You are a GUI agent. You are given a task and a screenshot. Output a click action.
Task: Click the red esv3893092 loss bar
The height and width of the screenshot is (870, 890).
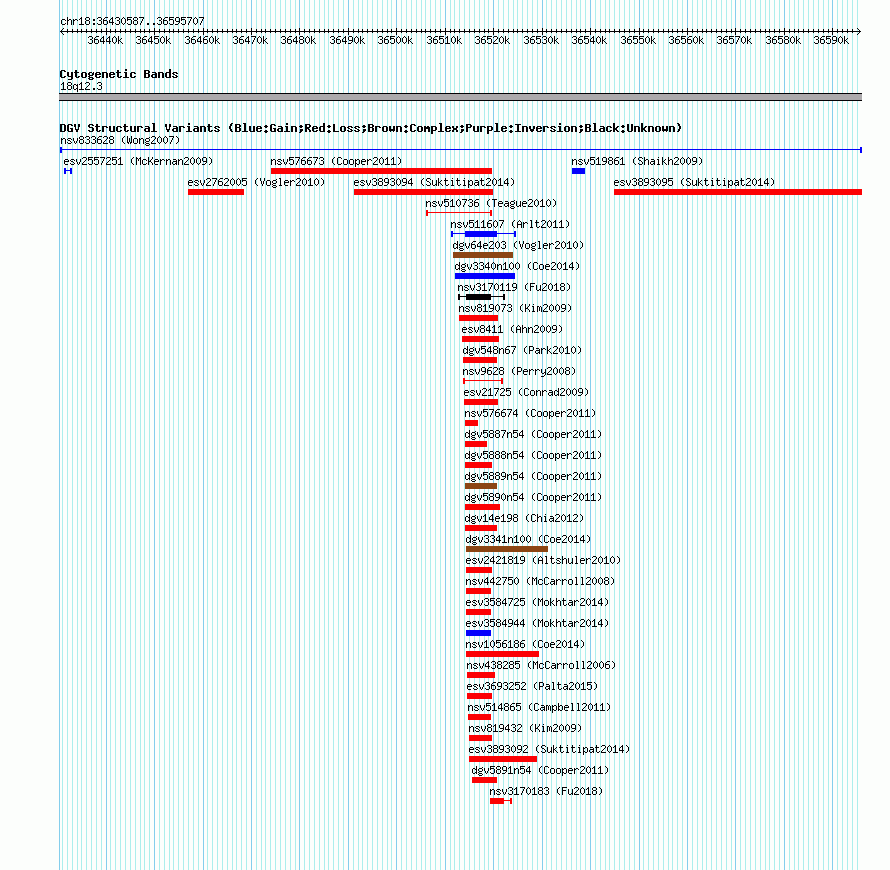[503, 759]
